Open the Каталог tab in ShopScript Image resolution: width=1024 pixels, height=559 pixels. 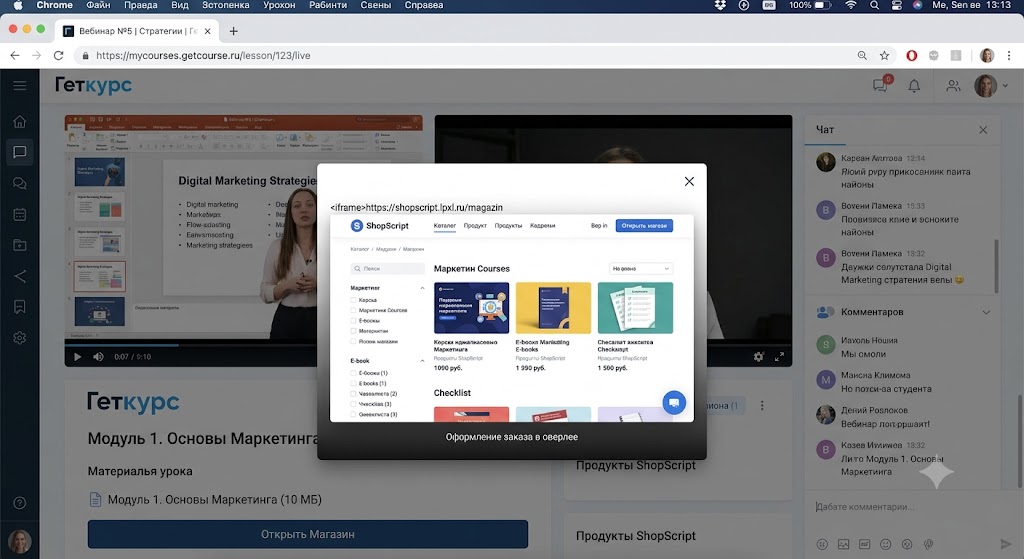445,226
